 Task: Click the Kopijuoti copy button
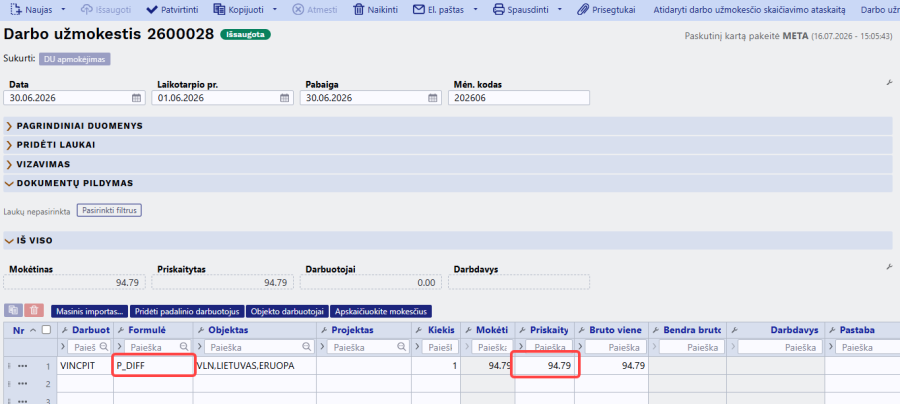tap(239, 10)
